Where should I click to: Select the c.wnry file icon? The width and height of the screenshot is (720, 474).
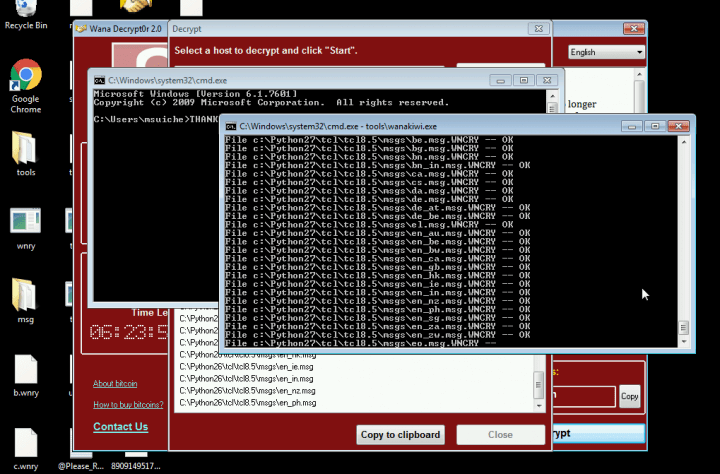[26, 449]
